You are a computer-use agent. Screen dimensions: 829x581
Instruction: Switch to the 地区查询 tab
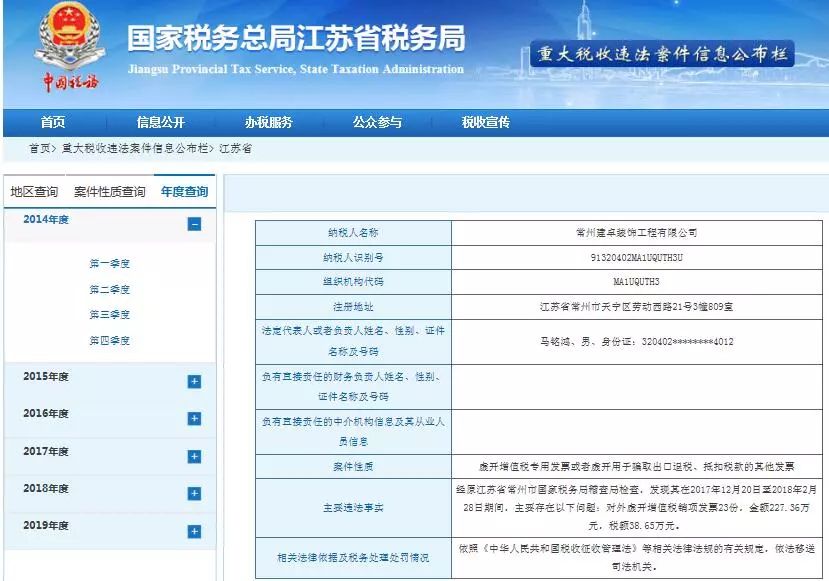tap(34, 191)
